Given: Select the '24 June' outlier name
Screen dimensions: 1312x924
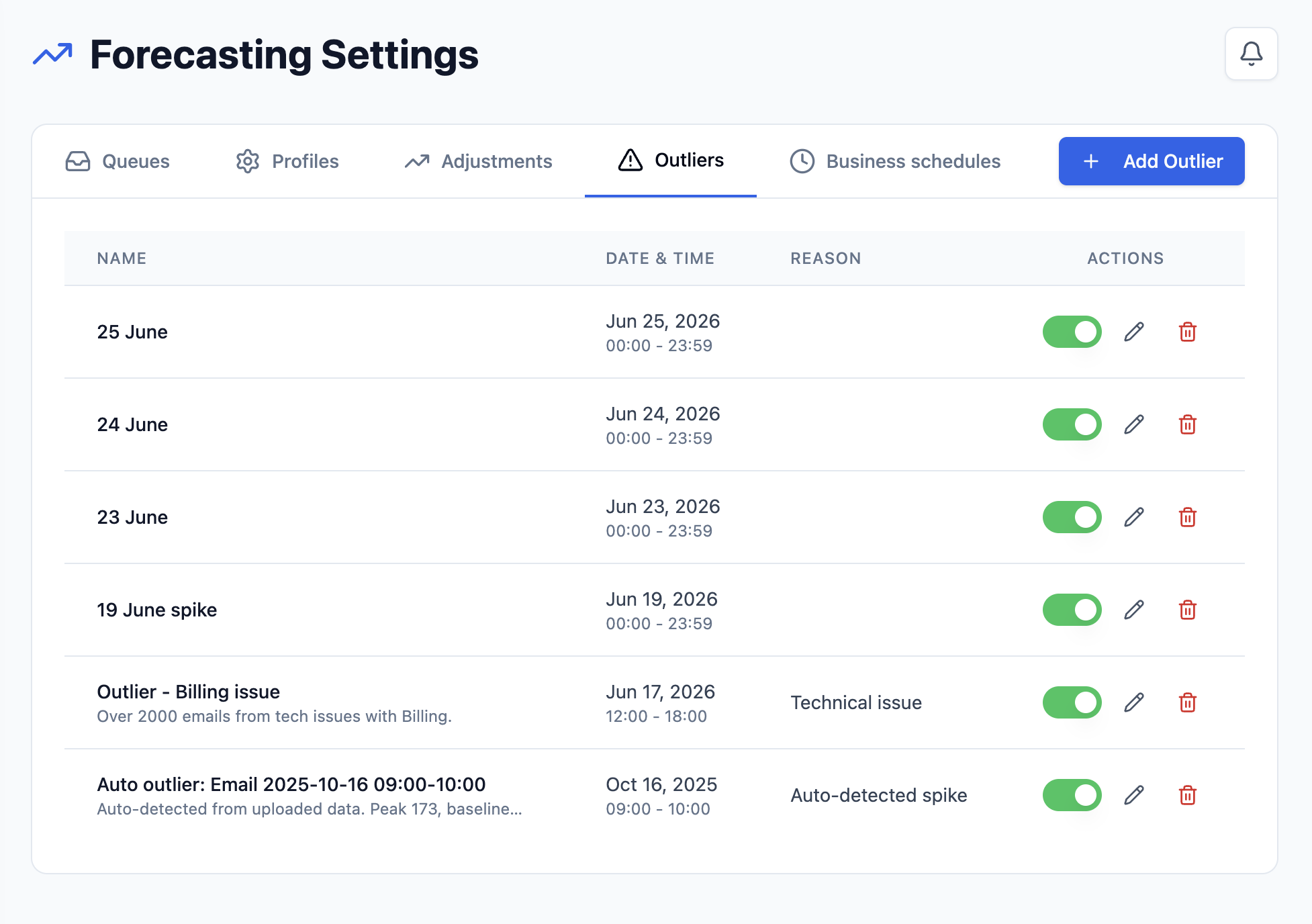Looking at the screenshot, I should point(132,424).
